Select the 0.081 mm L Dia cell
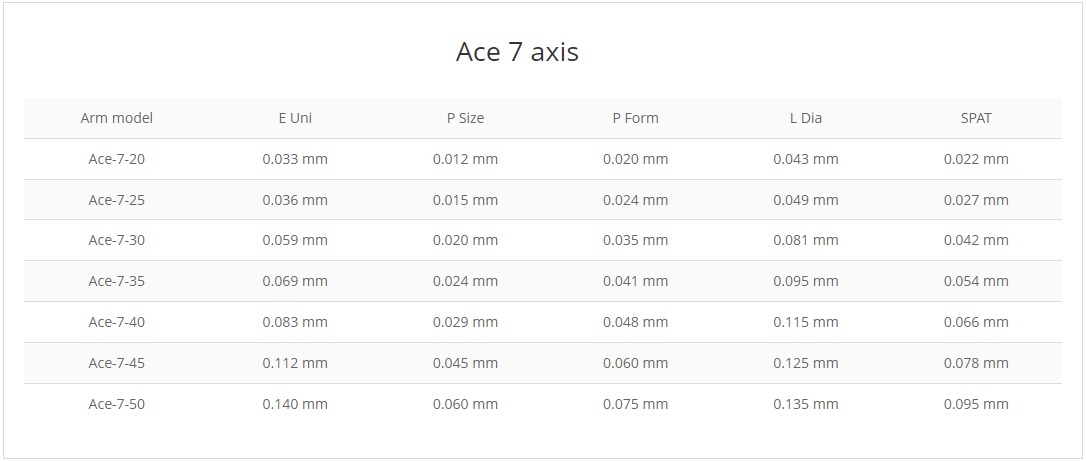The image size is (1086, 461). point(805,240)
